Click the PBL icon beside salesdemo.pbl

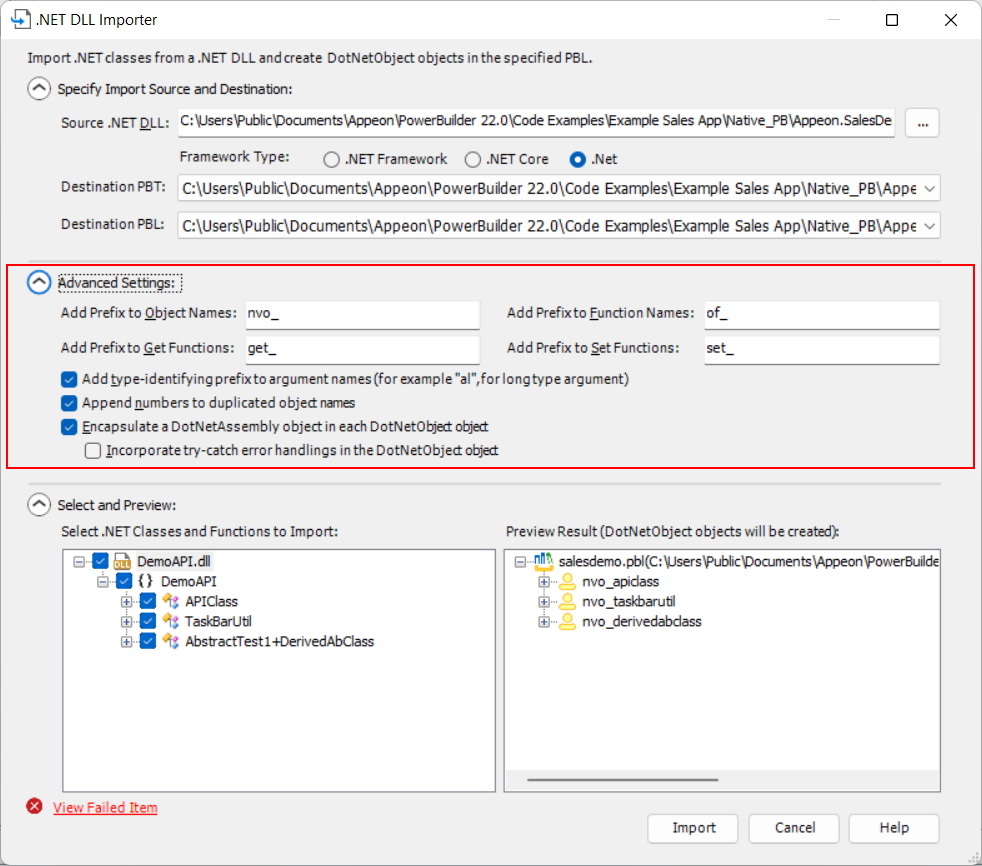pos(542,561)
